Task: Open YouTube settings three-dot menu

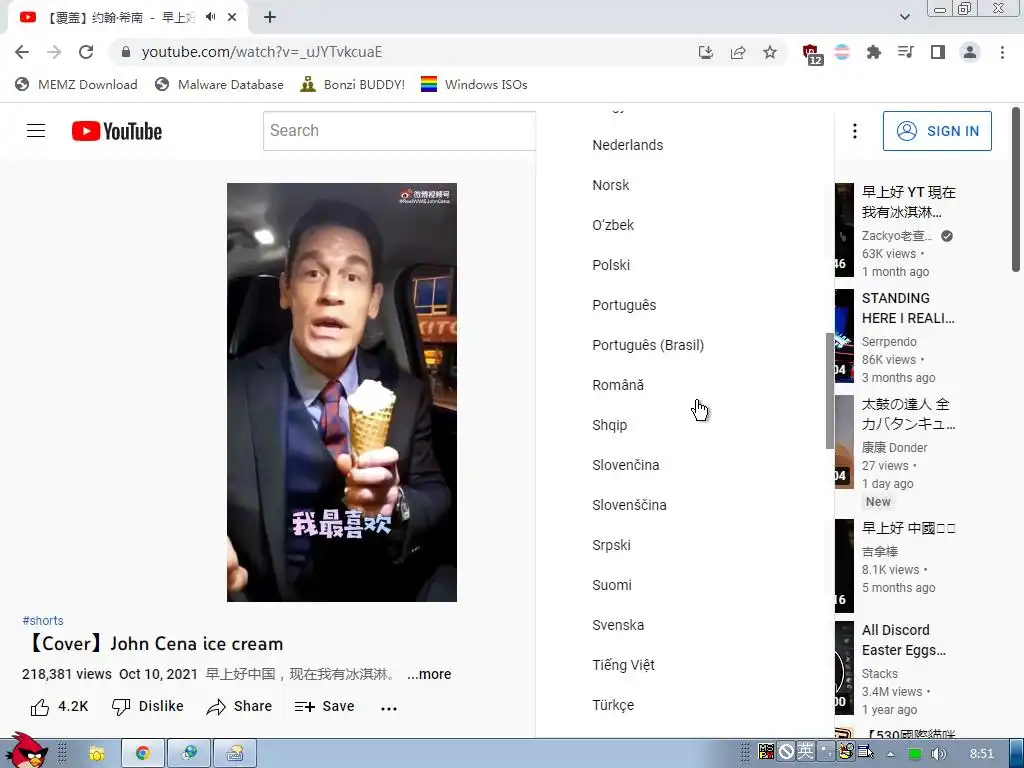Action: (x=854, y=131)
